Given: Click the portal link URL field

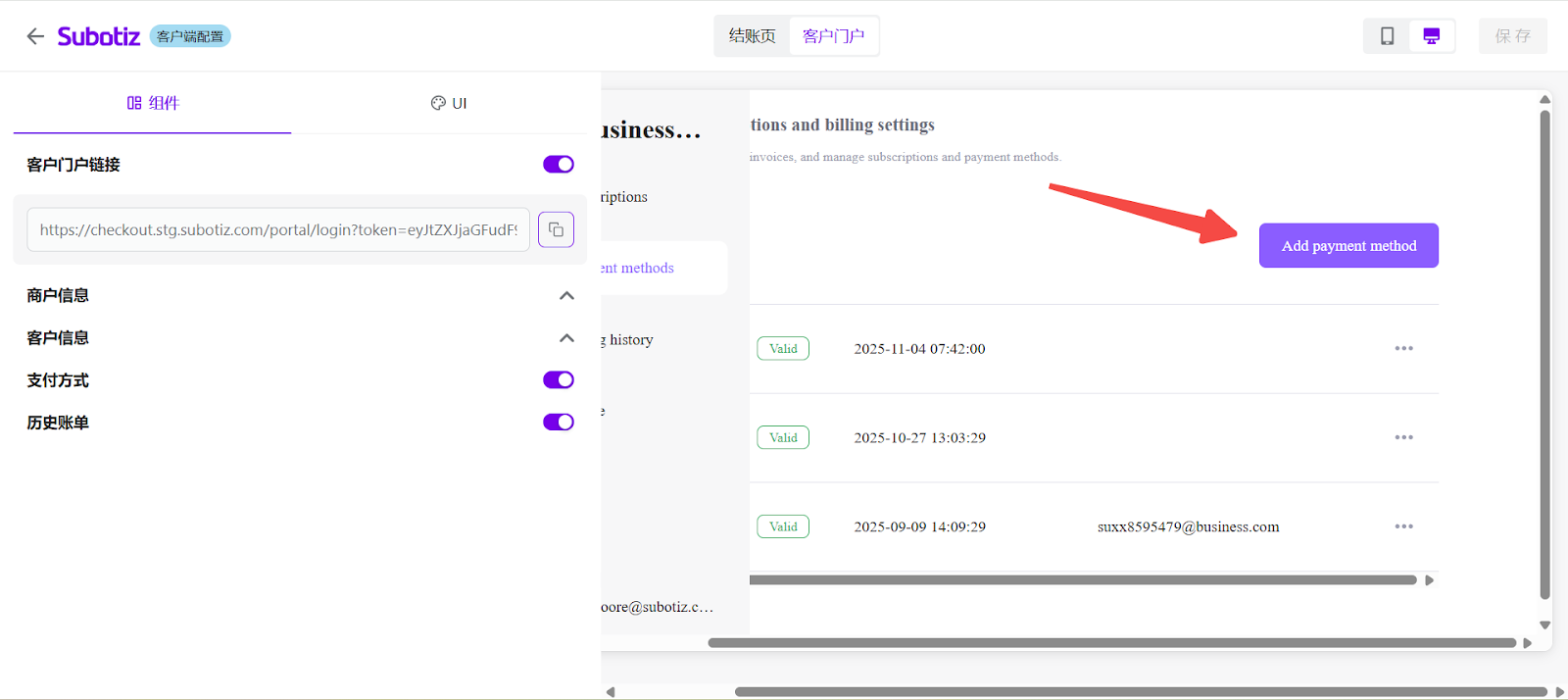Looking at the screenshot, I should [x=278, y=229].
